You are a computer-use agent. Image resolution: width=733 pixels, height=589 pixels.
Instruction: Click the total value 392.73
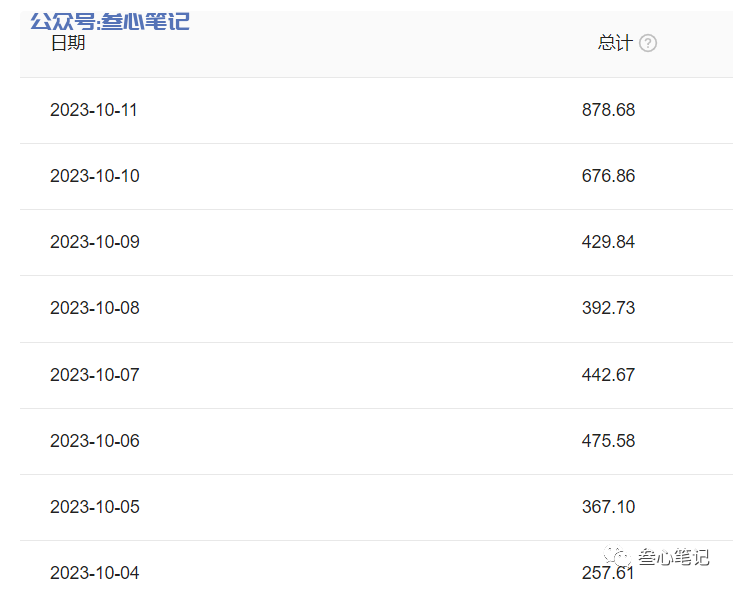tap(608, 308)
